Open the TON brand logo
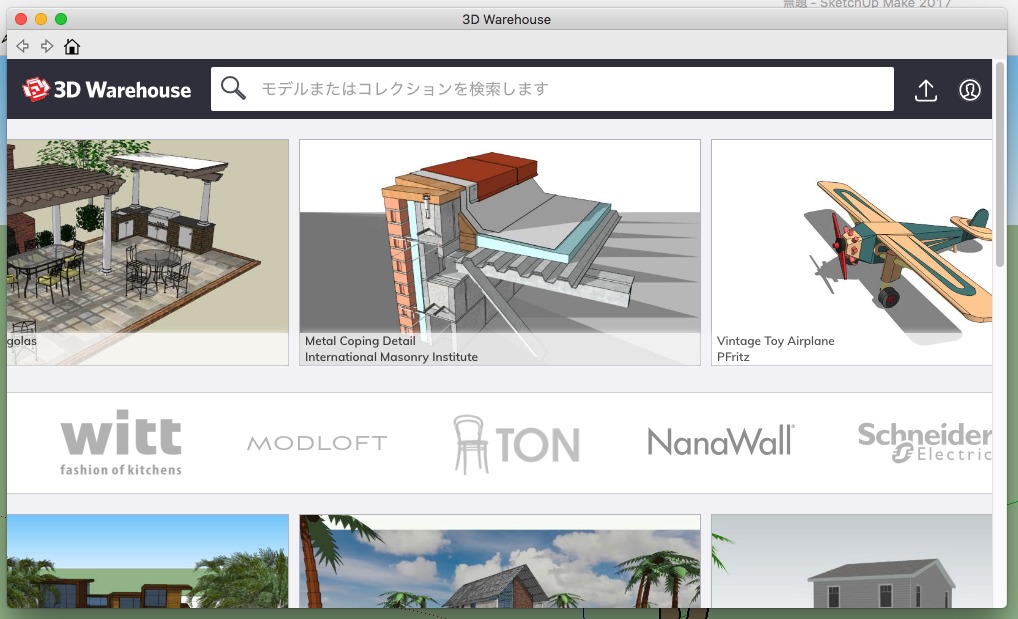This screenshot has height=619, width=1018. point(516,444)
